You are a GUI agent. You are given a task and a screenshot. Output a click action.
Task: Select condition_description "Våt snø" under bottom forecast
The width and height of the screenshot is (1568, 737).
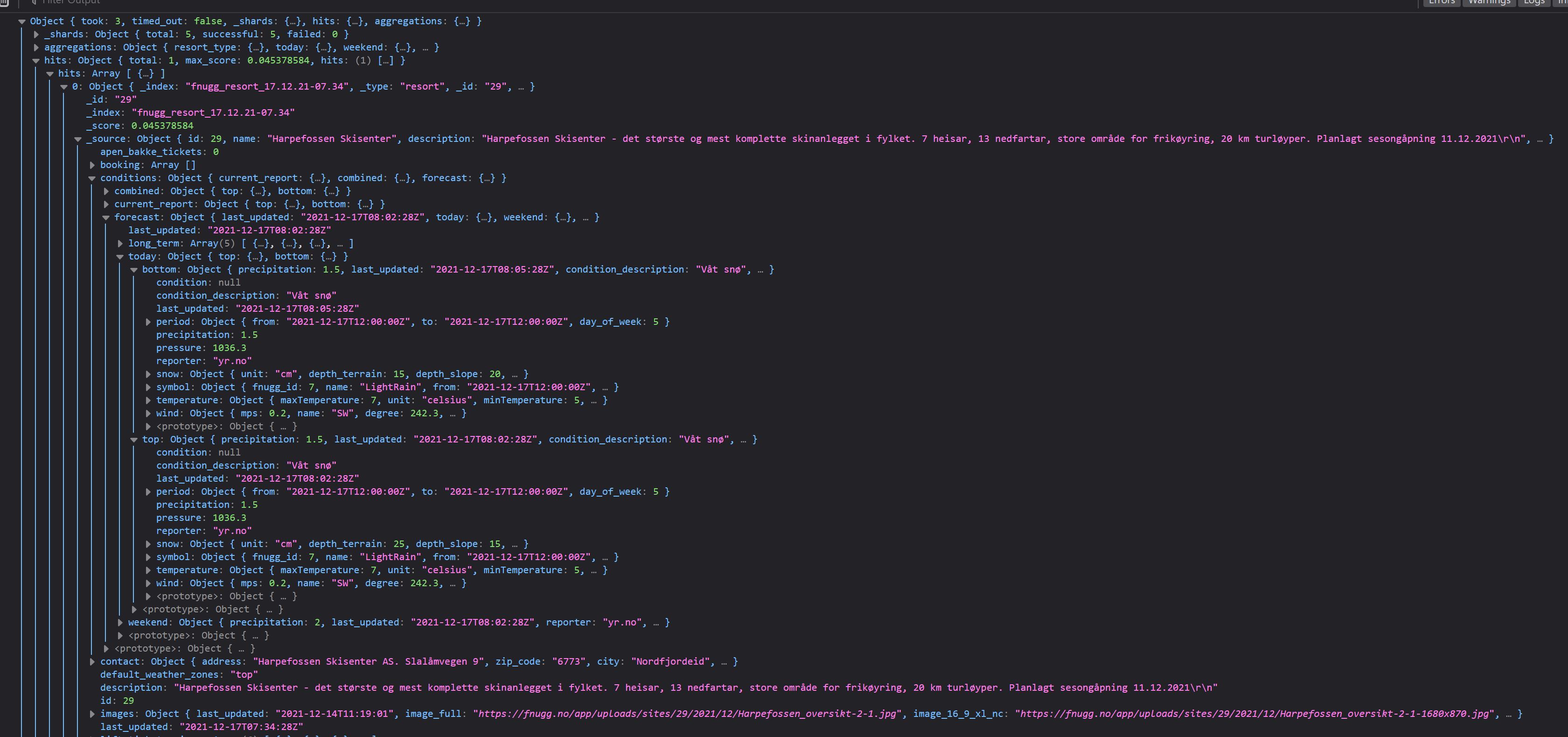(246, 296)
